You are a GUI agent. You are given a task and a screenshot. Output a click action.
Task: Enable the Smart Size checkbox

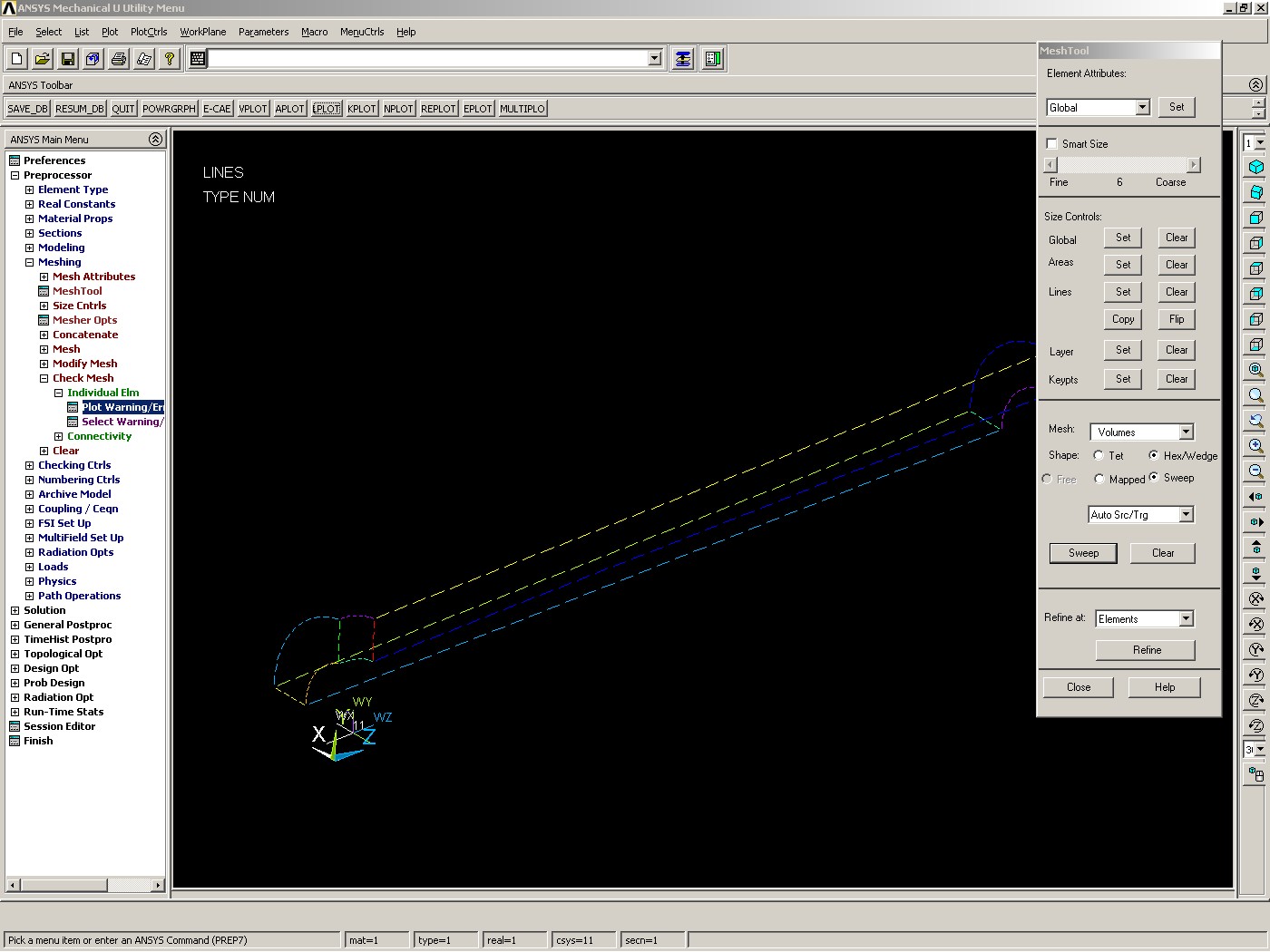(x=1051, y=143)
